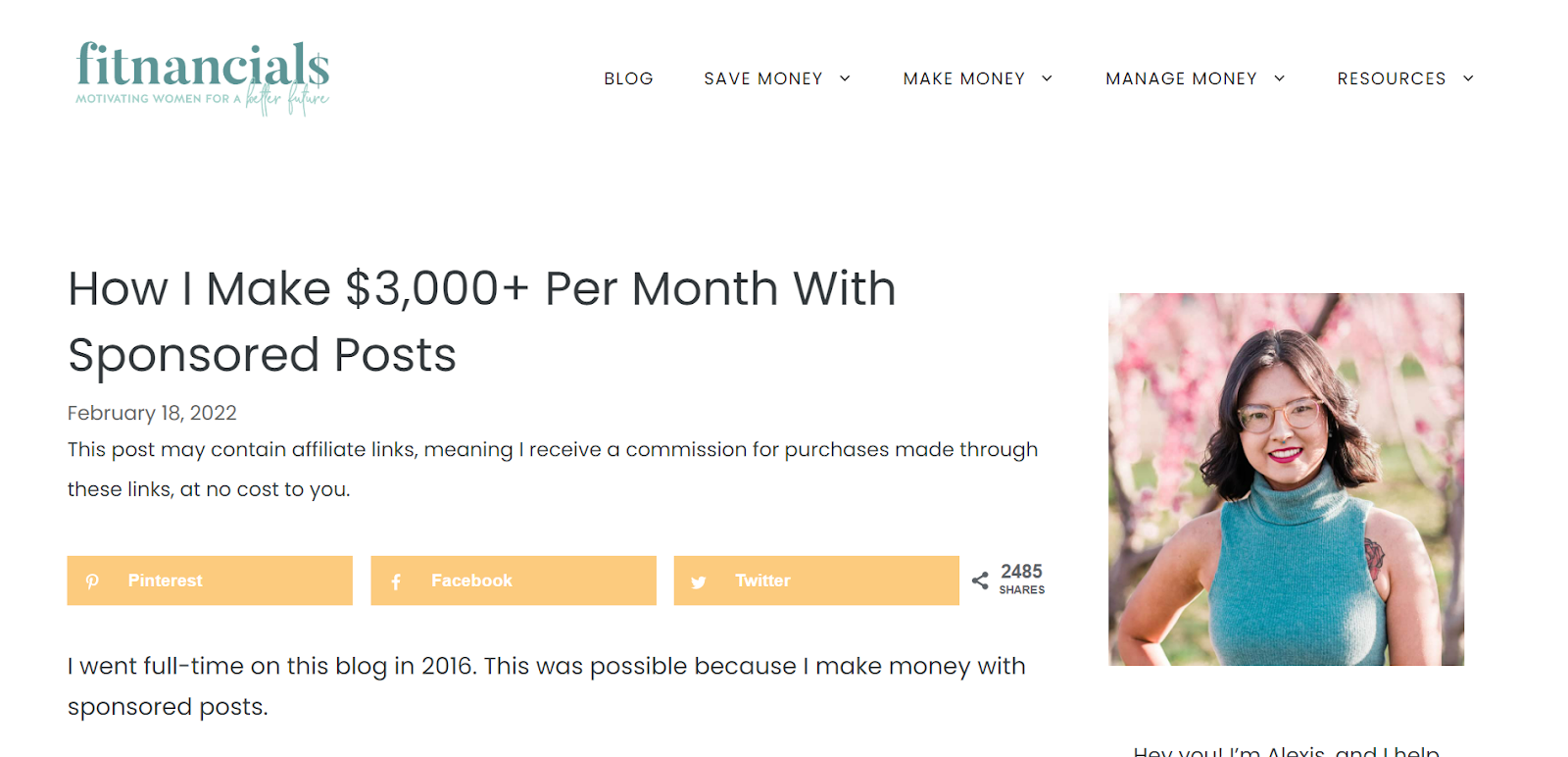The width and height of the screenshot is (1568, 757).
Task: Expand the Resources dropdown arrow
Action: click(1468, 78)
